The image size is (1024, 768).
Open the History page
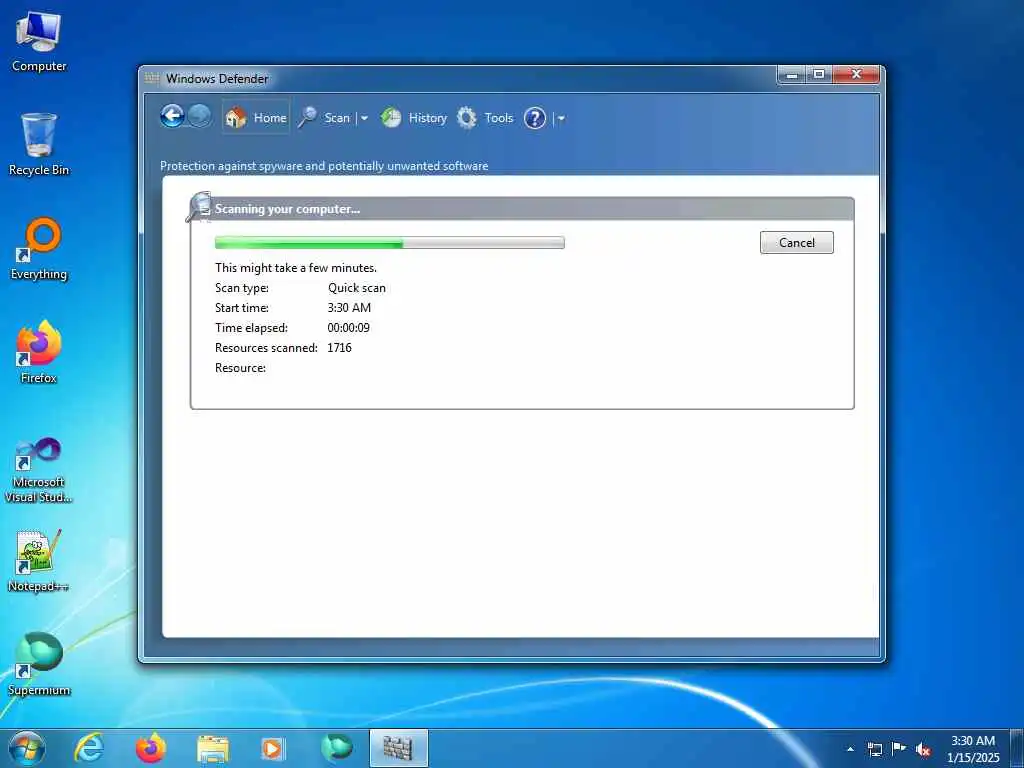414,118
